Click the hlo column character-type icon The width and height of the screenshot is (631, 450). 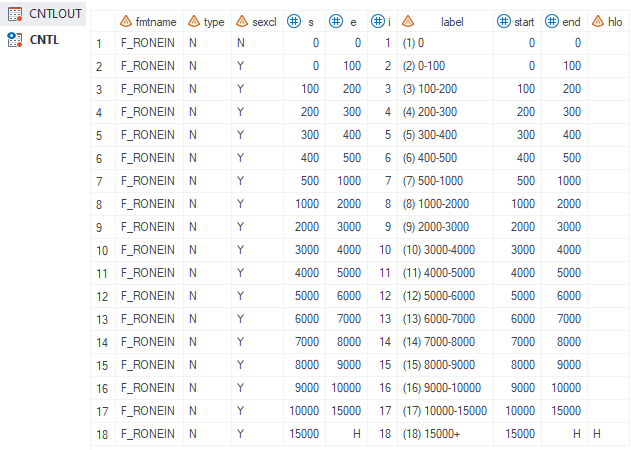tap(598, 21)
